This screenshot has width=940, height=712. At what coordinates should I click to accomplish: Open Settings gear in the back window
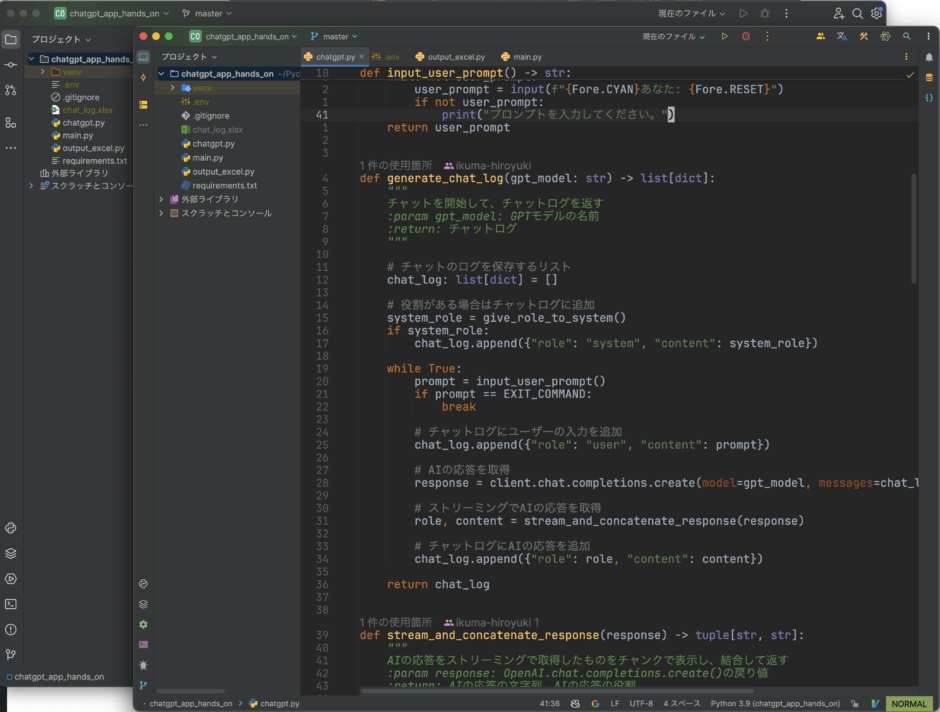tap(877, 14)
